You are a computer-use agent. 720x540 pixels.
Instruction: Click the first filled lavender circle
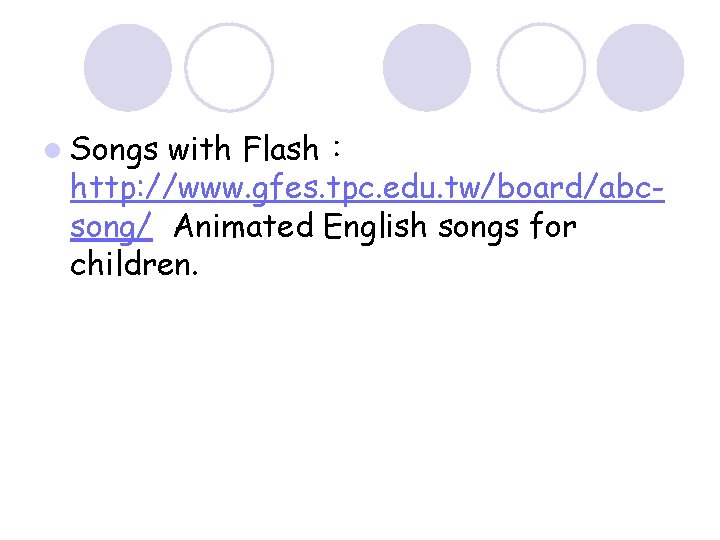pos(128,68)
